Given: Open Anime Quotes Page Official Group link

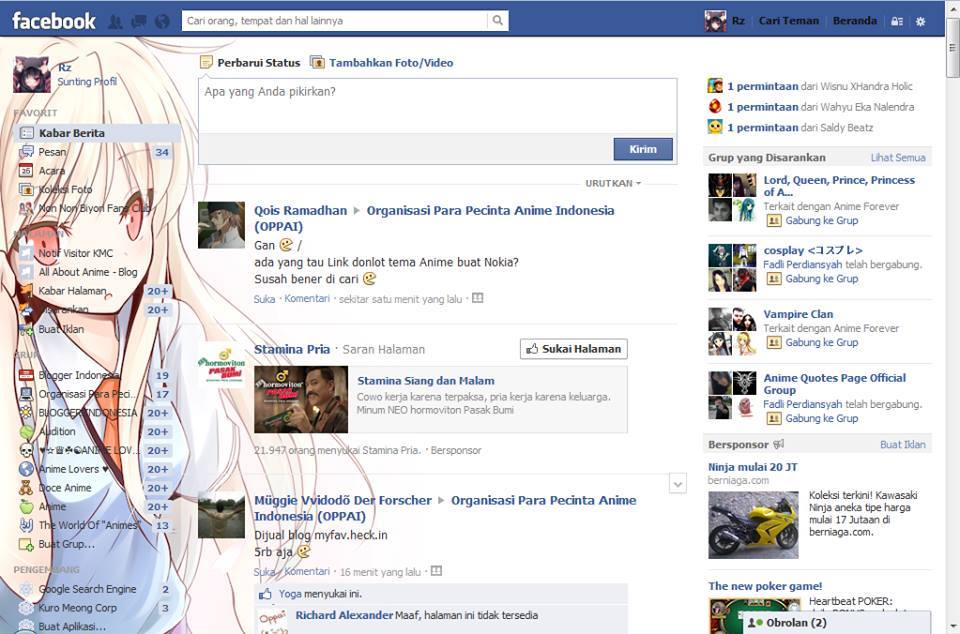Looking at the screenshot, I should [x=834, y=384].
